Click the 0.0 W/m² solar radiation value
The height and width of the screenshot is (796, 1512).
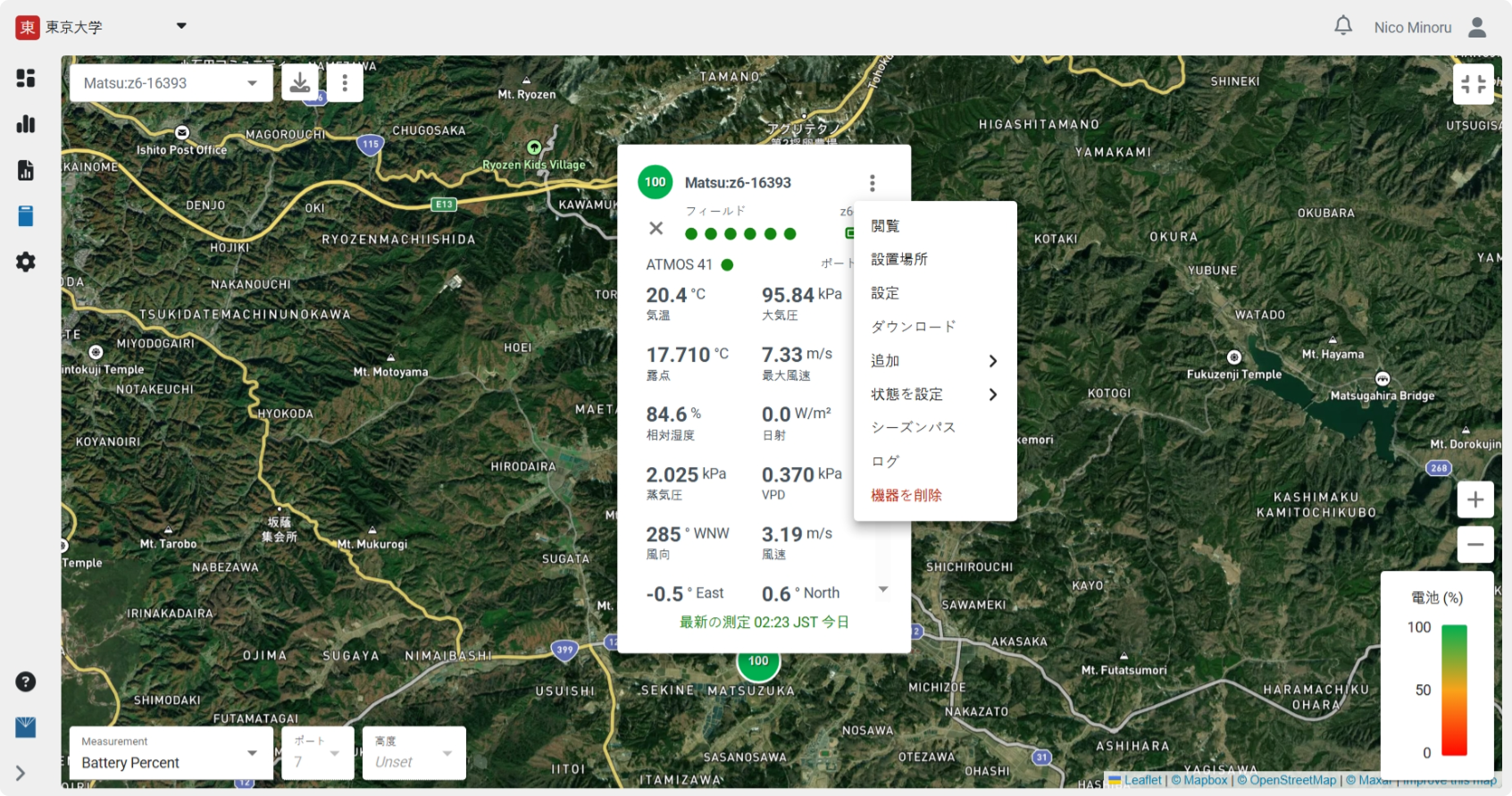797,415
